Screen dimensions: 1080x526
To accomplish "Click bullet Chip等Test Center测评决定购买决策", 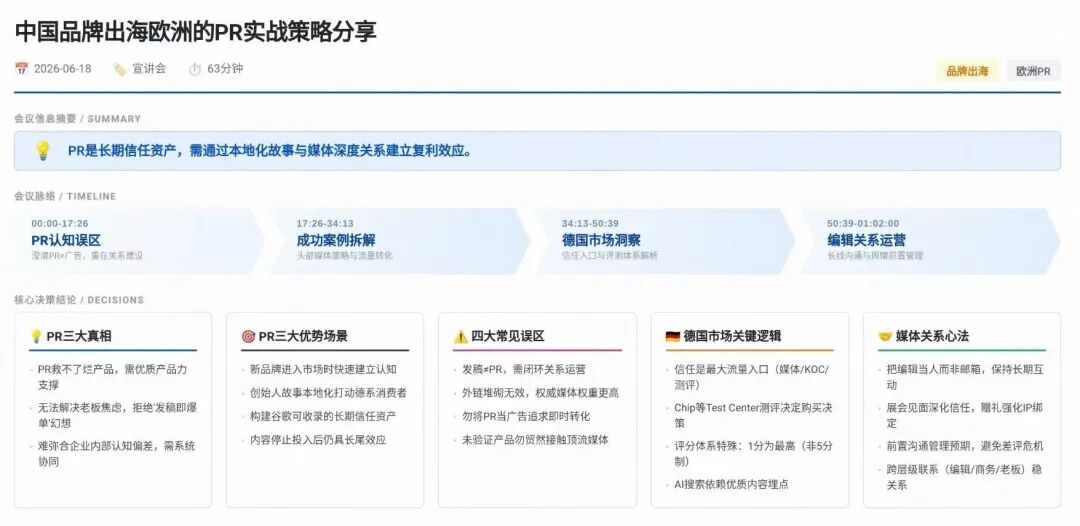I will pyautogui.click(x=754, y=415).
